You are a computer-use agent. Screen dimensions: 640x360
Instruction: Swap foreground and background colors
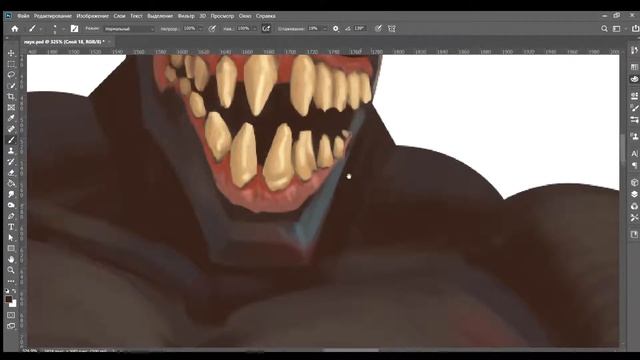[14, 291]
